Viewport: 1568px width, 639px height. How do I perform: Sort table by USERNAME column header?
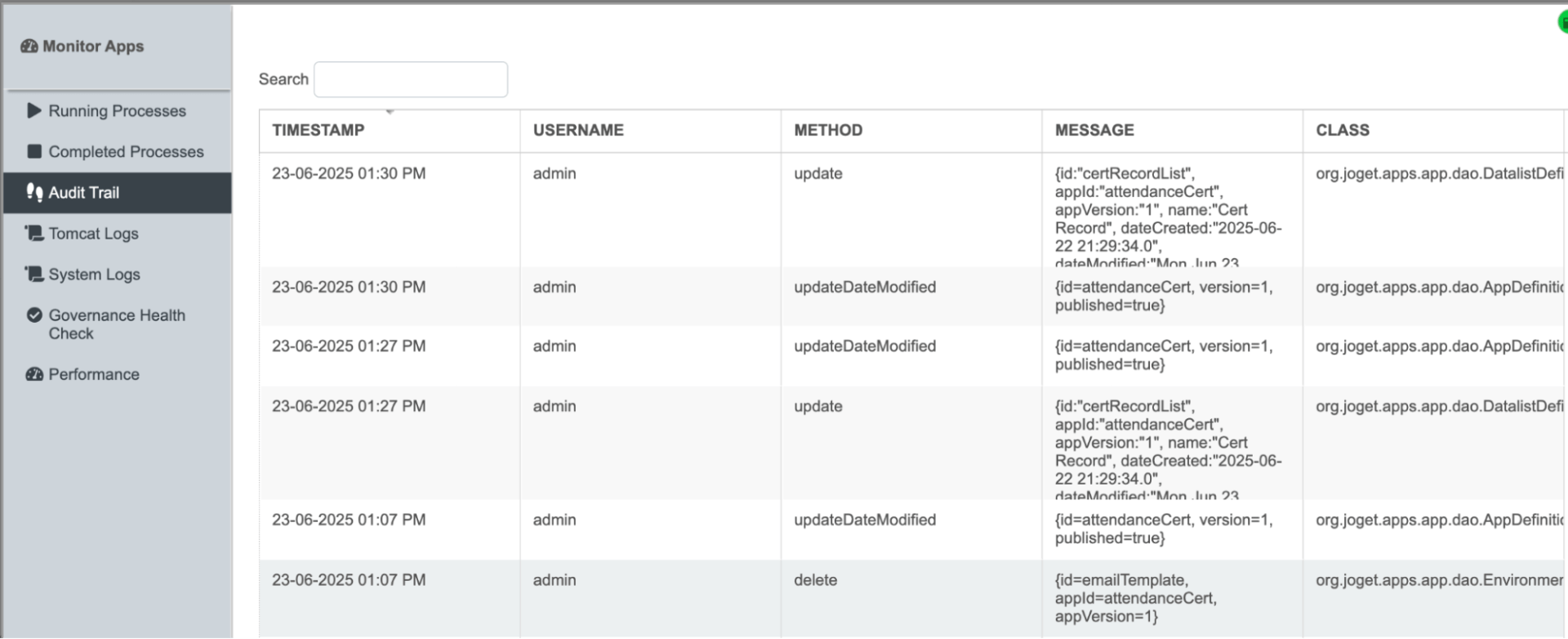578,130
